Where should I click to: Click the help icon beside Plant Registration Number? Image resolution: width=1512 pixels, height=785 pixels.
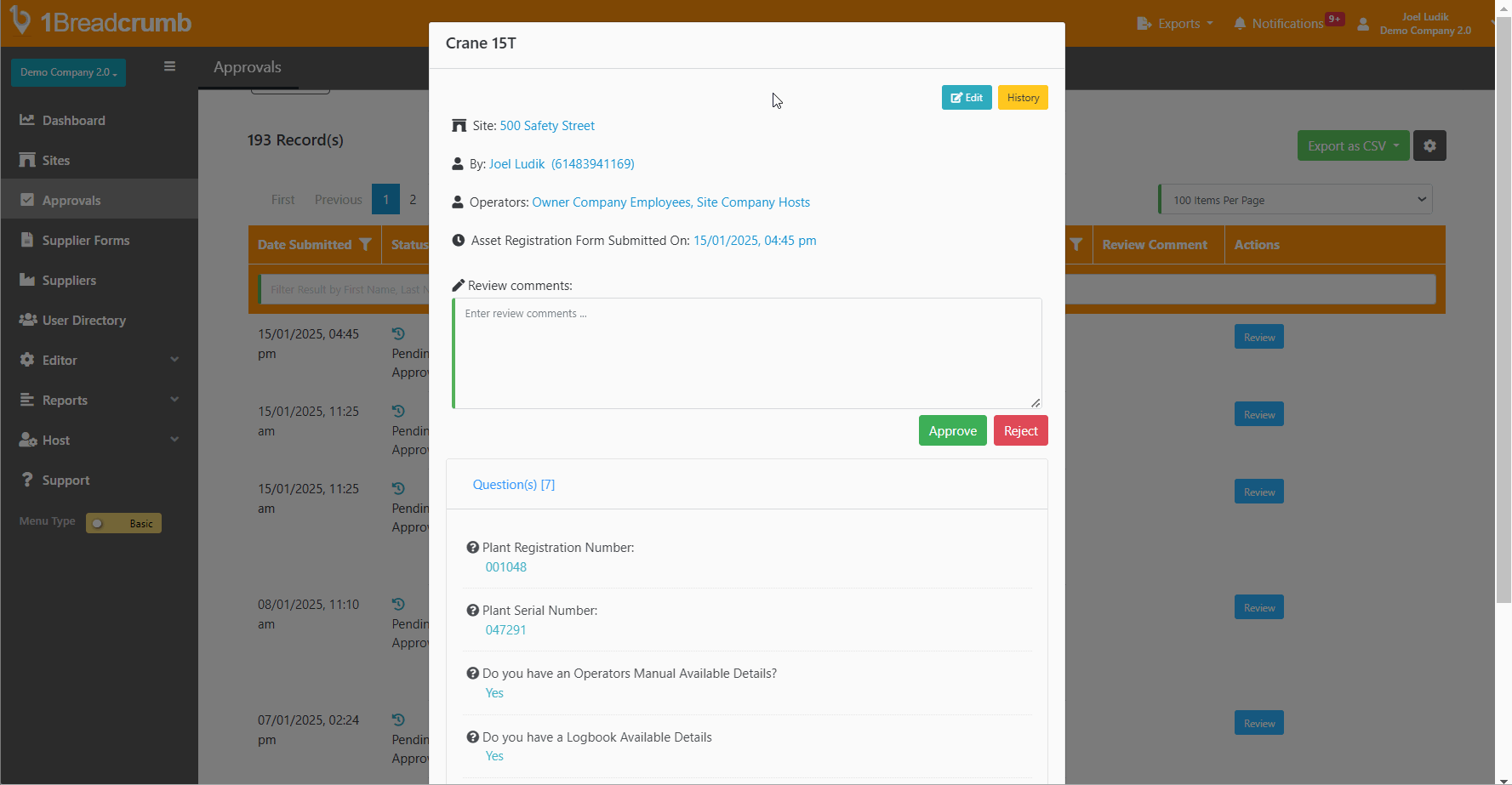[x=472, y=548]
